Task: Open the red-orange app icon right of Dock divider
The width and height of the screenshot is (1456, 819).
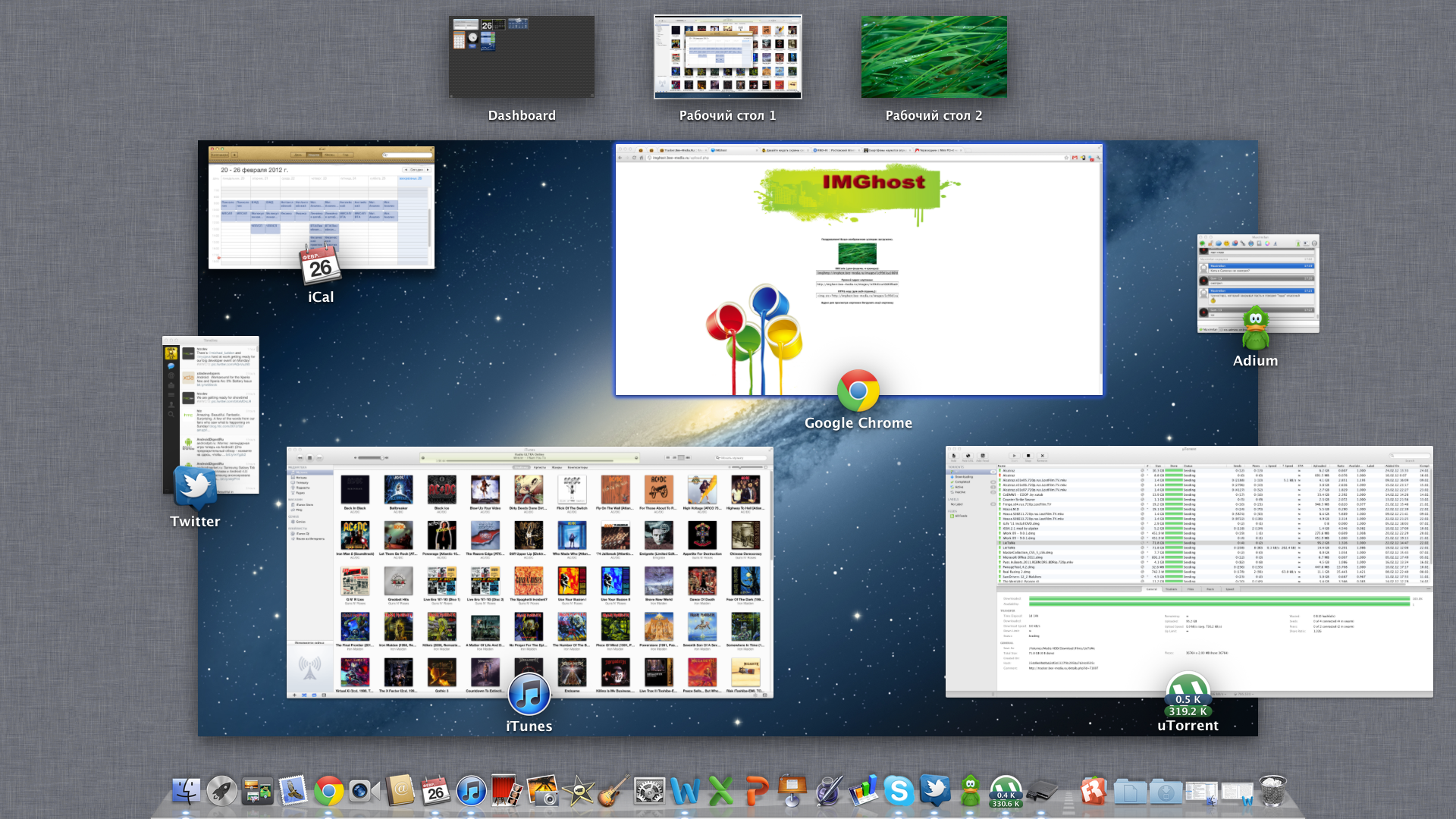Action: (1094, 791)
